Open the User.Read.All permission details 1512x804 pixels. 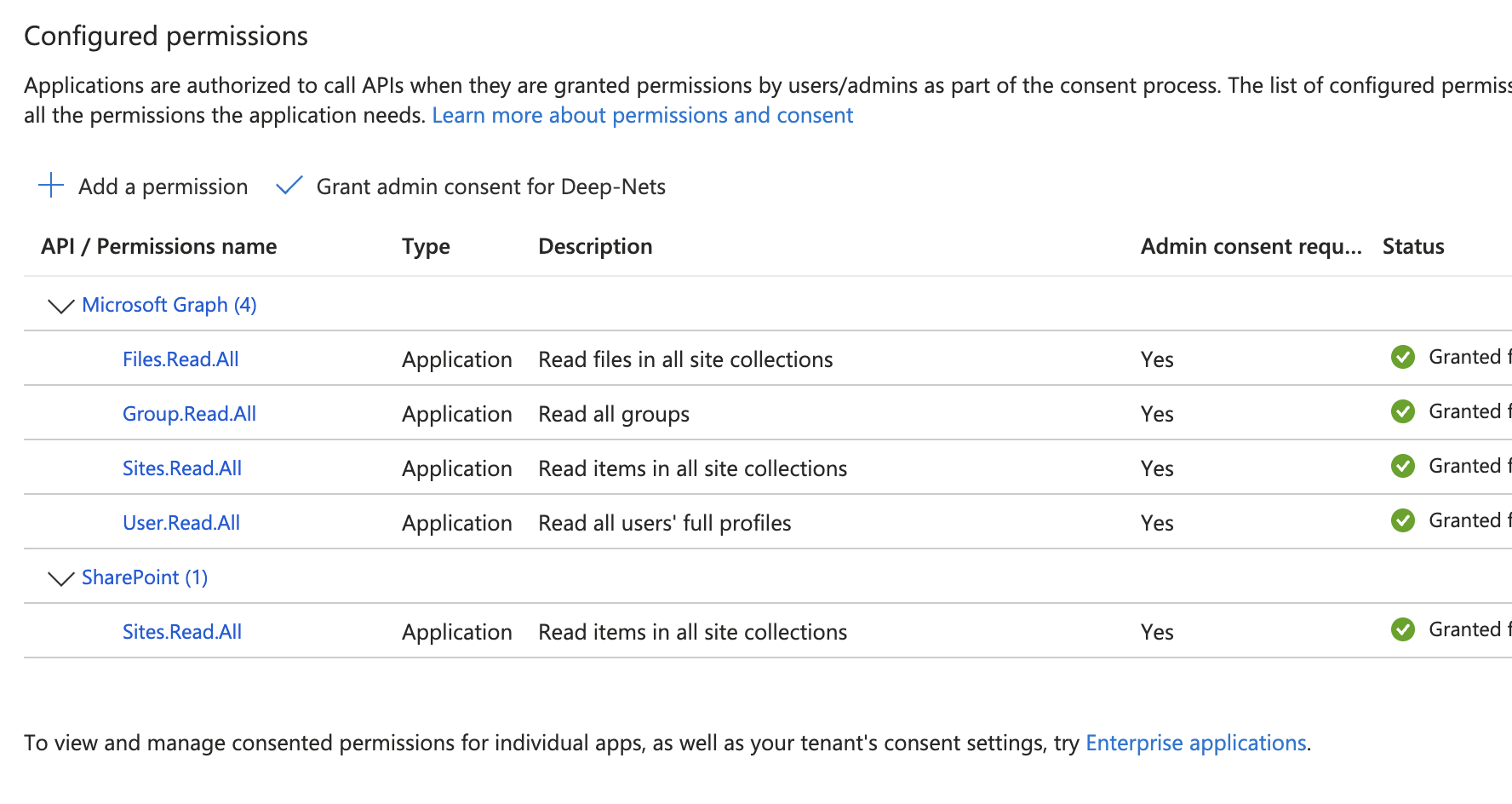[x=181, y=523]
